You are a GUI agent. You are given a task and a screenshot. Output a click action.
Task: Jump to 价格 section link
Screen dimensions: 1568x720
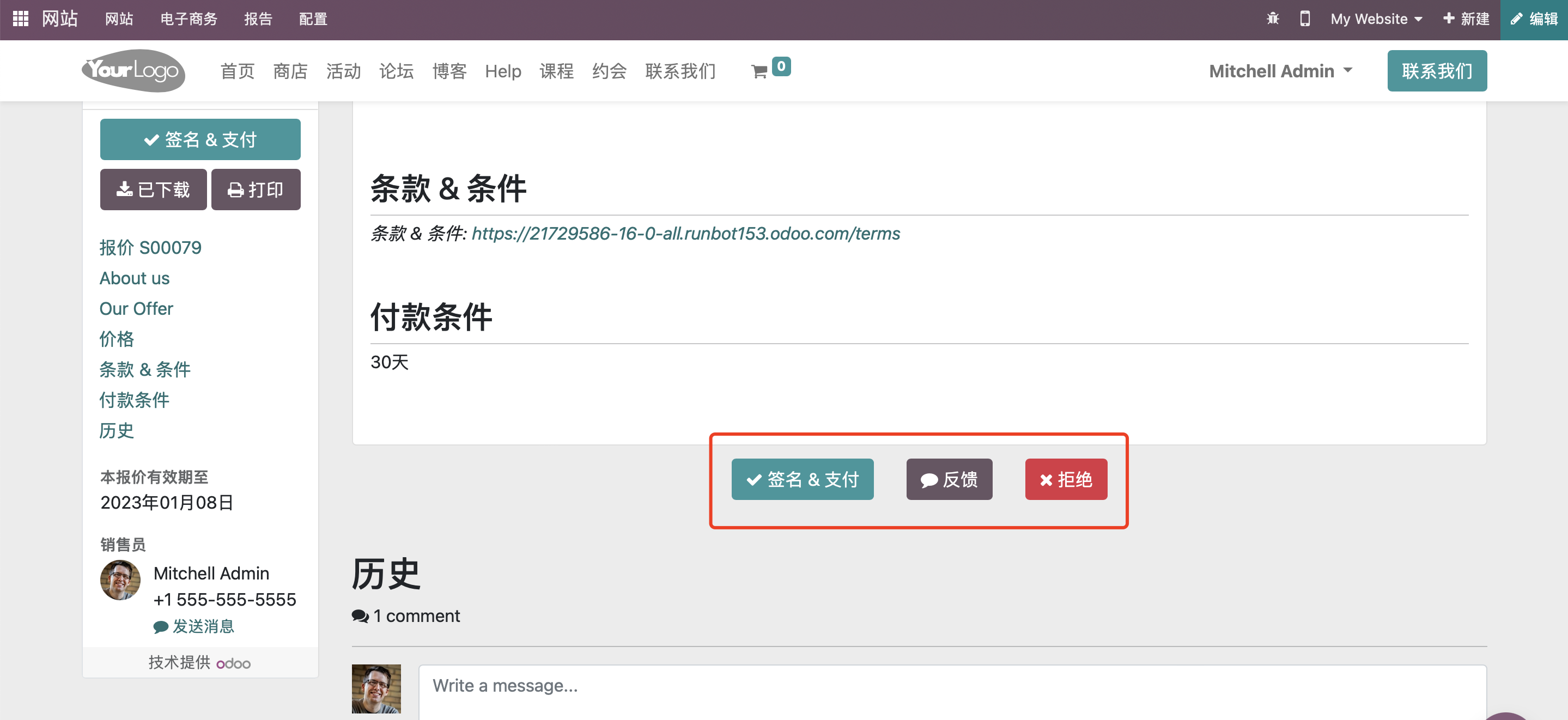click(x=117, y=339)
